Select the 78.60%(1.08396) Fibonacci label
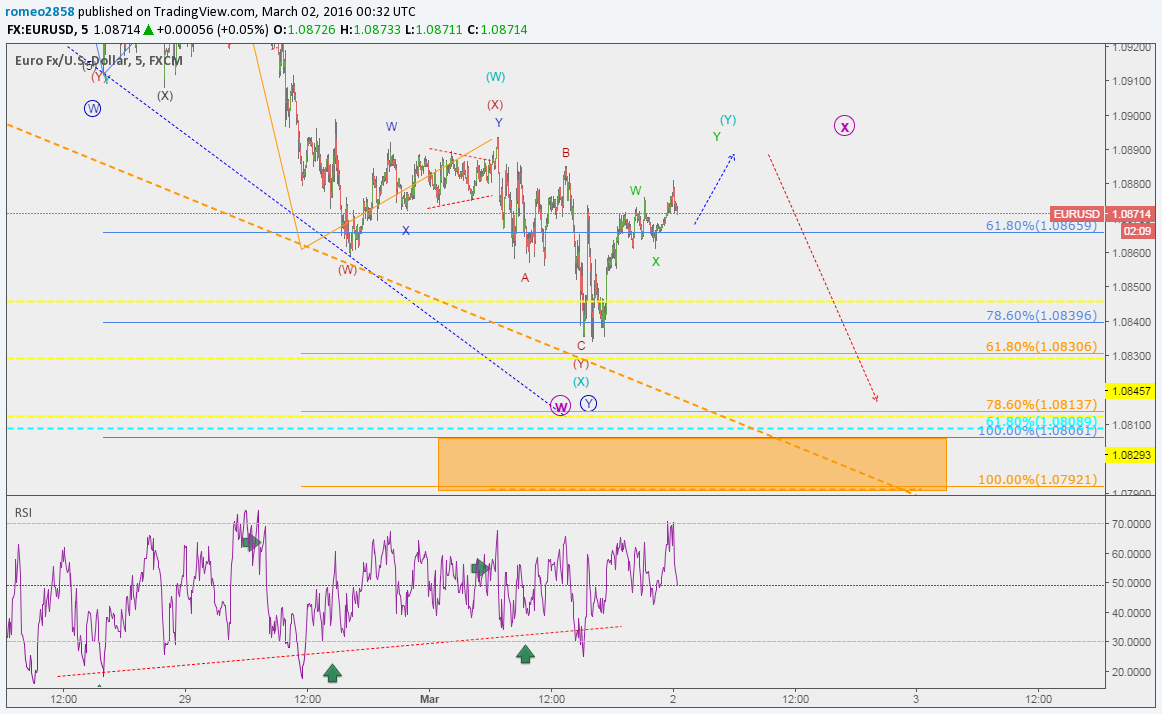The width and height of the screenshot is (1162, 714). point(1040,315)
